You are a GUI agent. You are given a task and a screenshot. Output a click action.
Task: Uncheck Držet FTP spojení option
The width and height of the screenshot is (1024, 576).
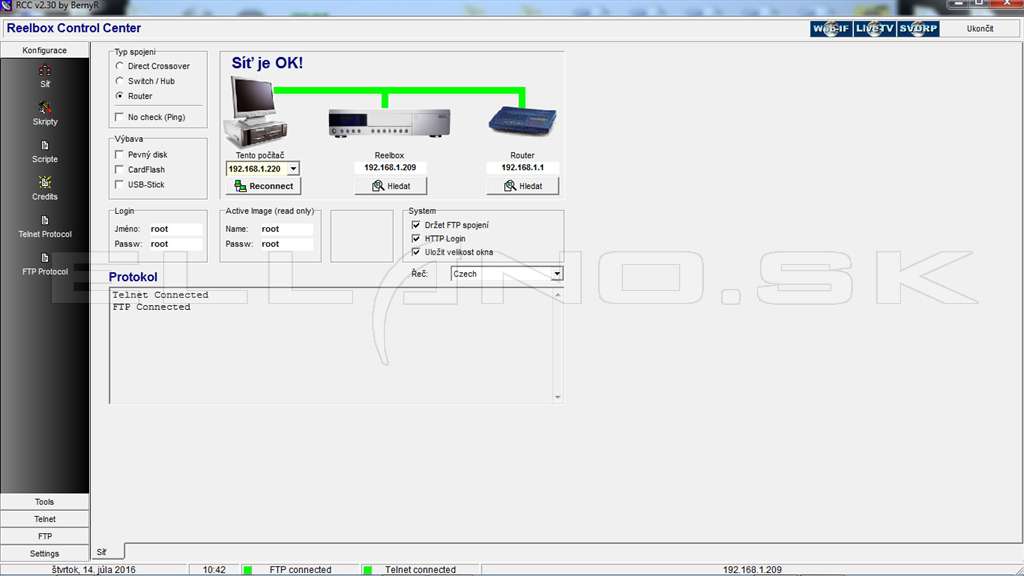[x=416, y=225]
